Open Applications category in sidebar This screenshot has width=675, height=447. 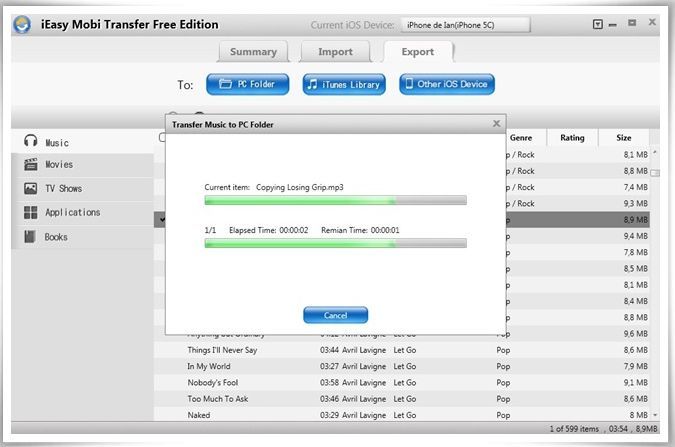(83, 213)
